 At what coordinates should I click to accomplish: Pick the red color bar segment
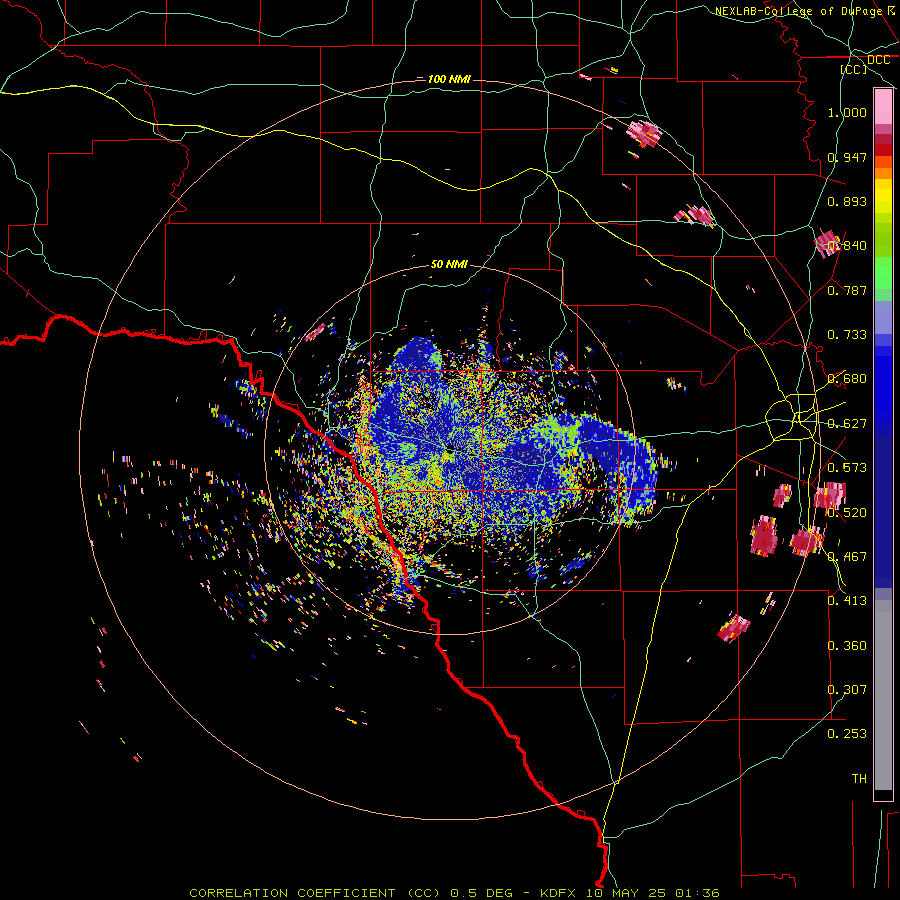pyautogui.click(x=883, y=150)
